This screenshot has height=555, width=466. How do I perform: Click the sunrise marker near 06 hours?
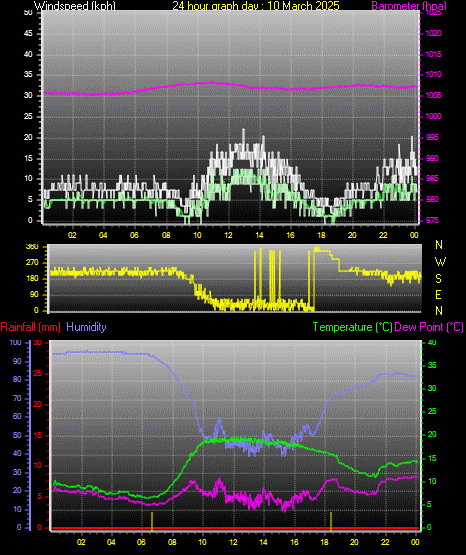coord(152,521)
